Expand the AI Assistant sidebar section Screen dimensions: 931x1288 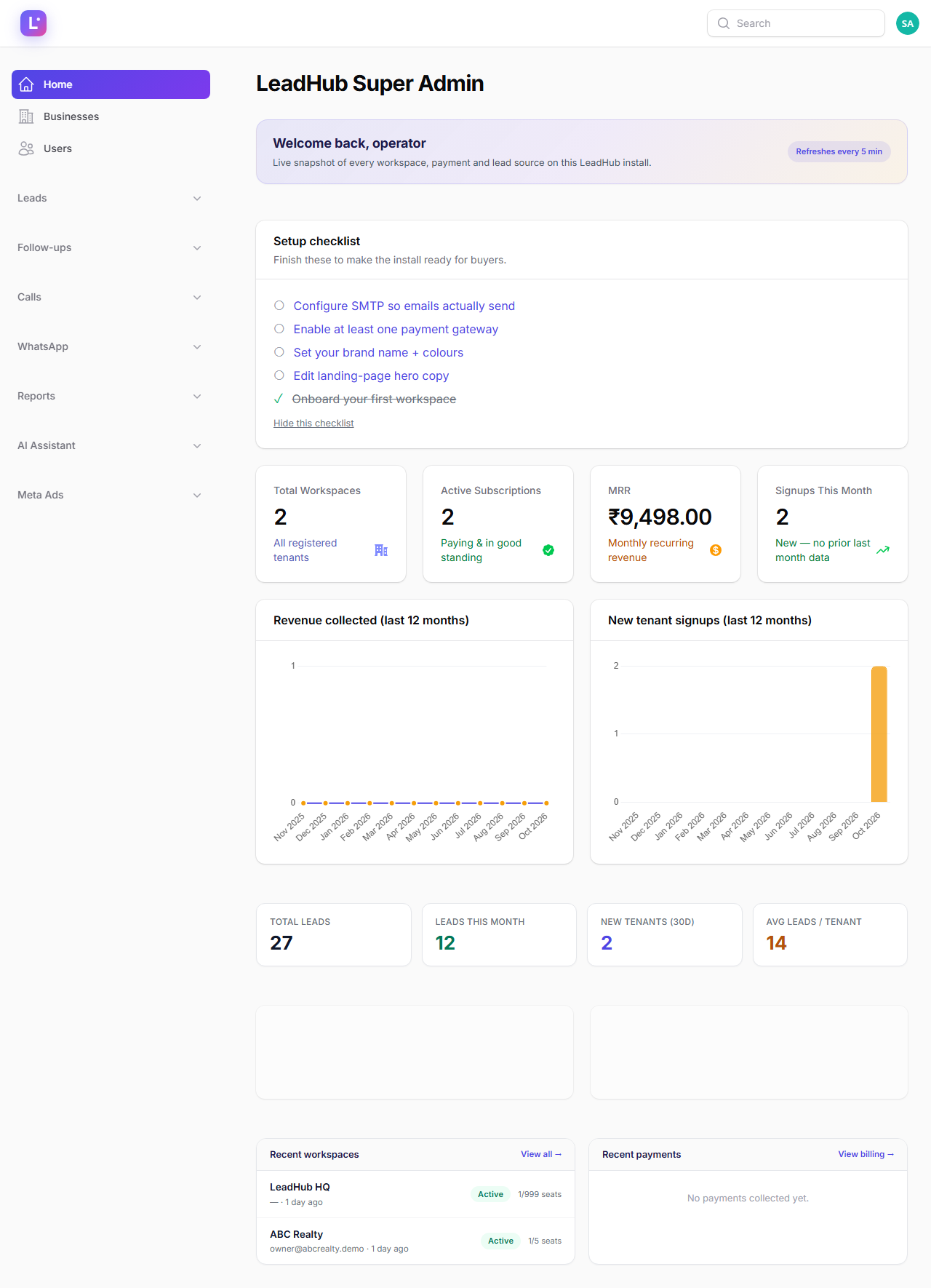(111, 445)
